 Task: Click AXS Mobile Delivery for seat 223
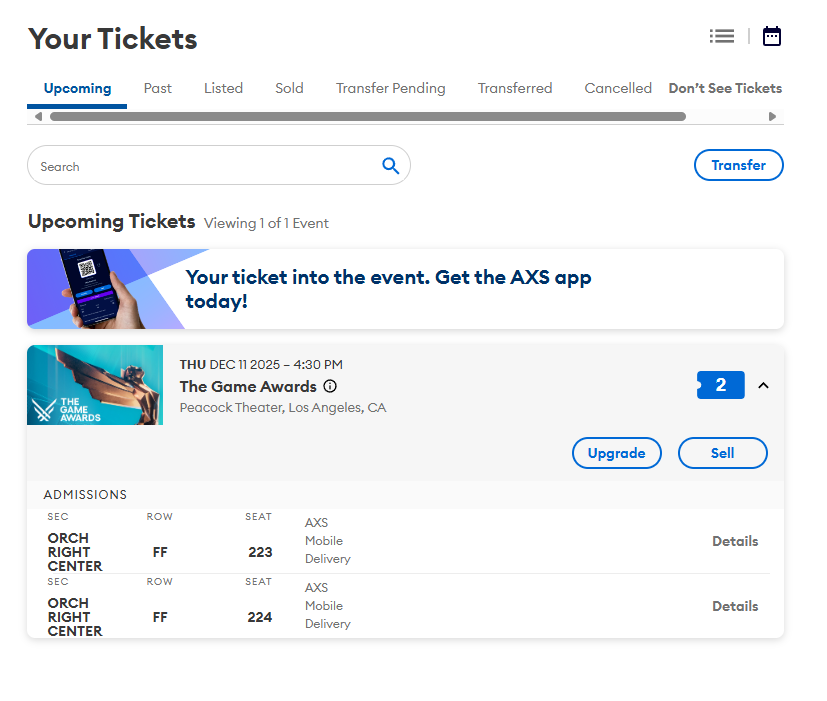328,541
